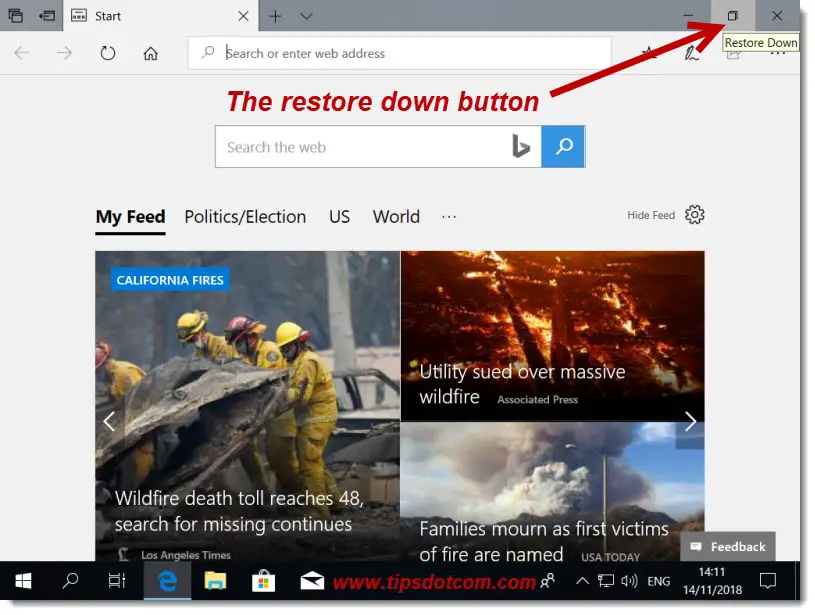815x615 pixels.
Task: Open the Mail app from the taskbar
Action: (x=312, y=581)
